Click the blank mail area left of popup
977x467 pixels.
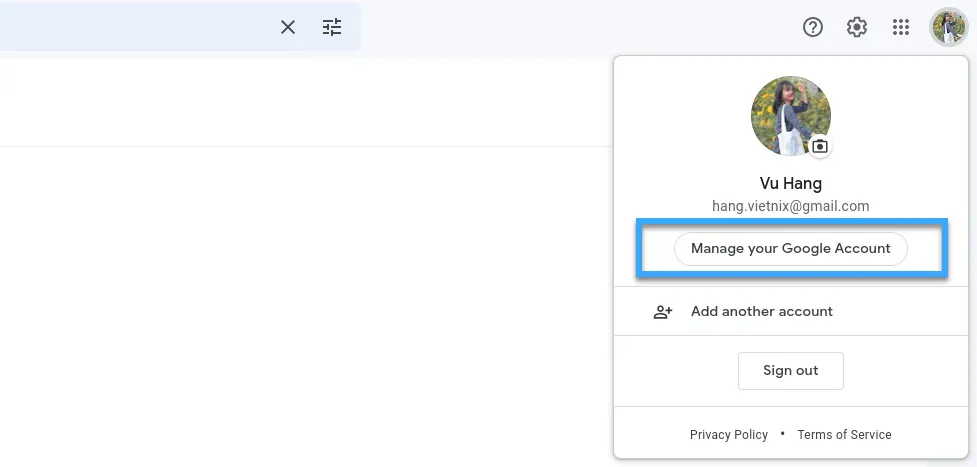point(300,300)
